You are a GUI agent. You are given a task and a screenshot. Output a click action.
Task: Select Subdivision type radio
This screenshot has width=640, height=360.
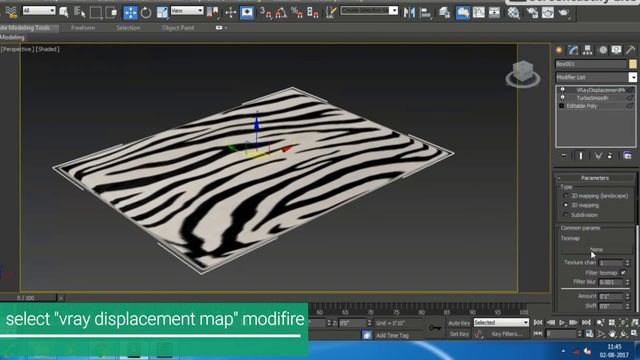click(x=566, y=215)
